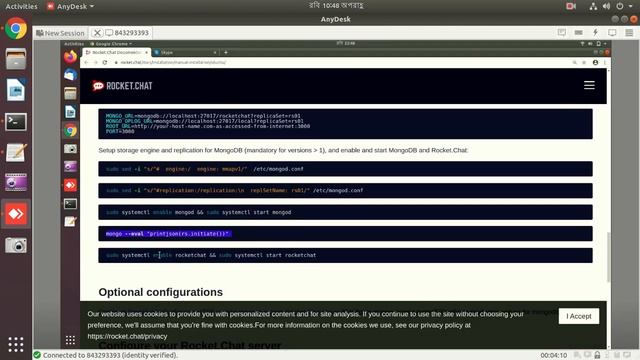Go back in the remote Chrome browser
Viewport: 640px width, 360px height.
(x=86, y=62)
